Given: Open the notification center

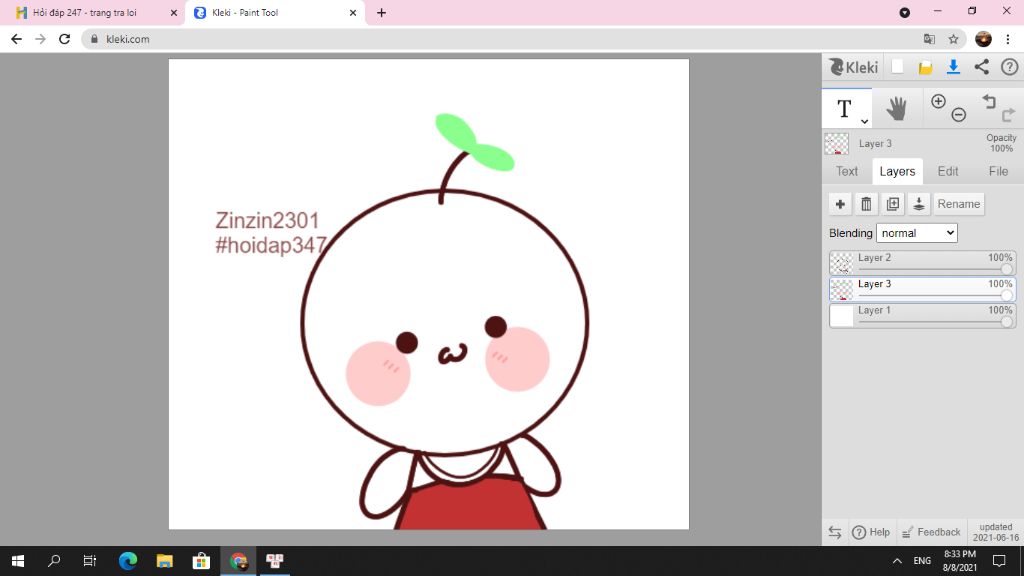Looking at the screenshot, I should [999, 561].
